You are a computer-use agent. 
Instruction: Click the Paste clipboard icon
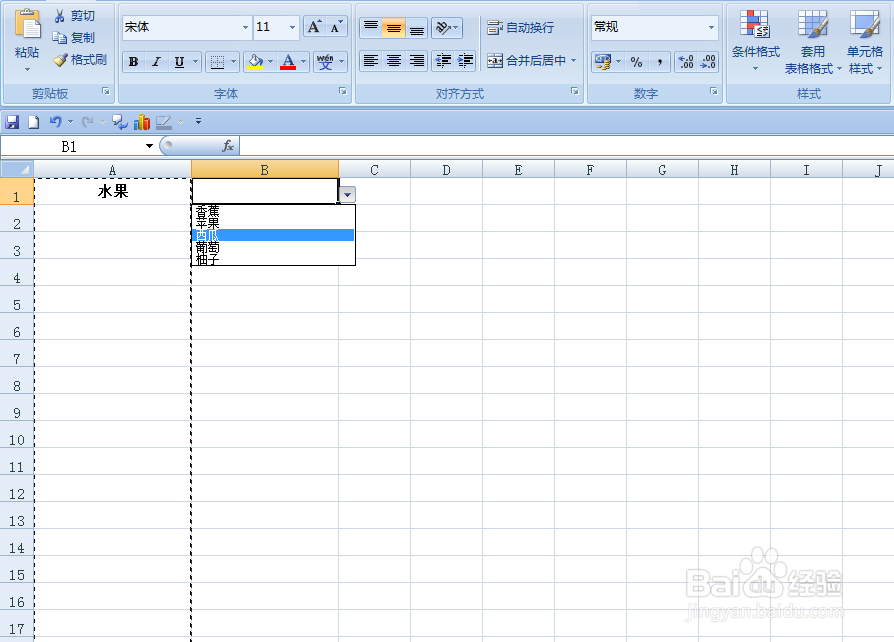[27, 26]
